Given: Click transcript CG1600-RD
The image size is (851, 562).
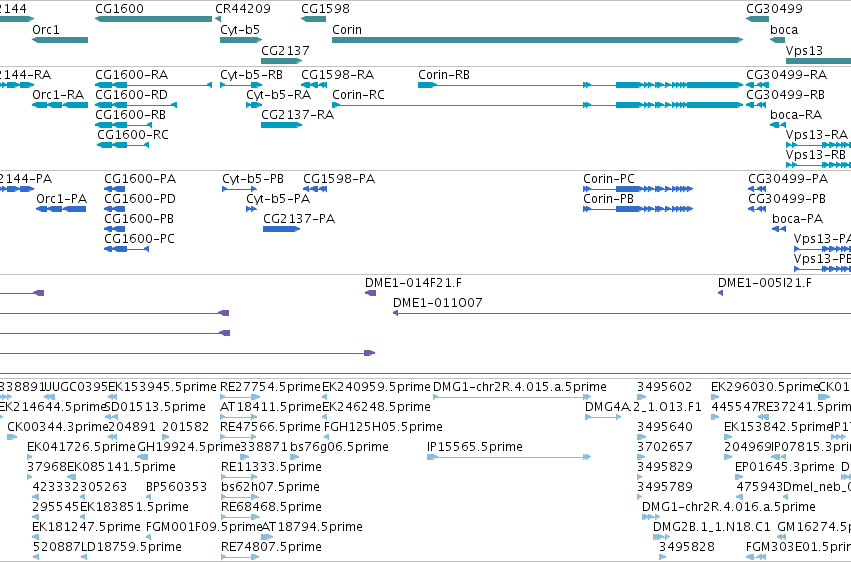Looking at the screenshot, I should (136, 105).
